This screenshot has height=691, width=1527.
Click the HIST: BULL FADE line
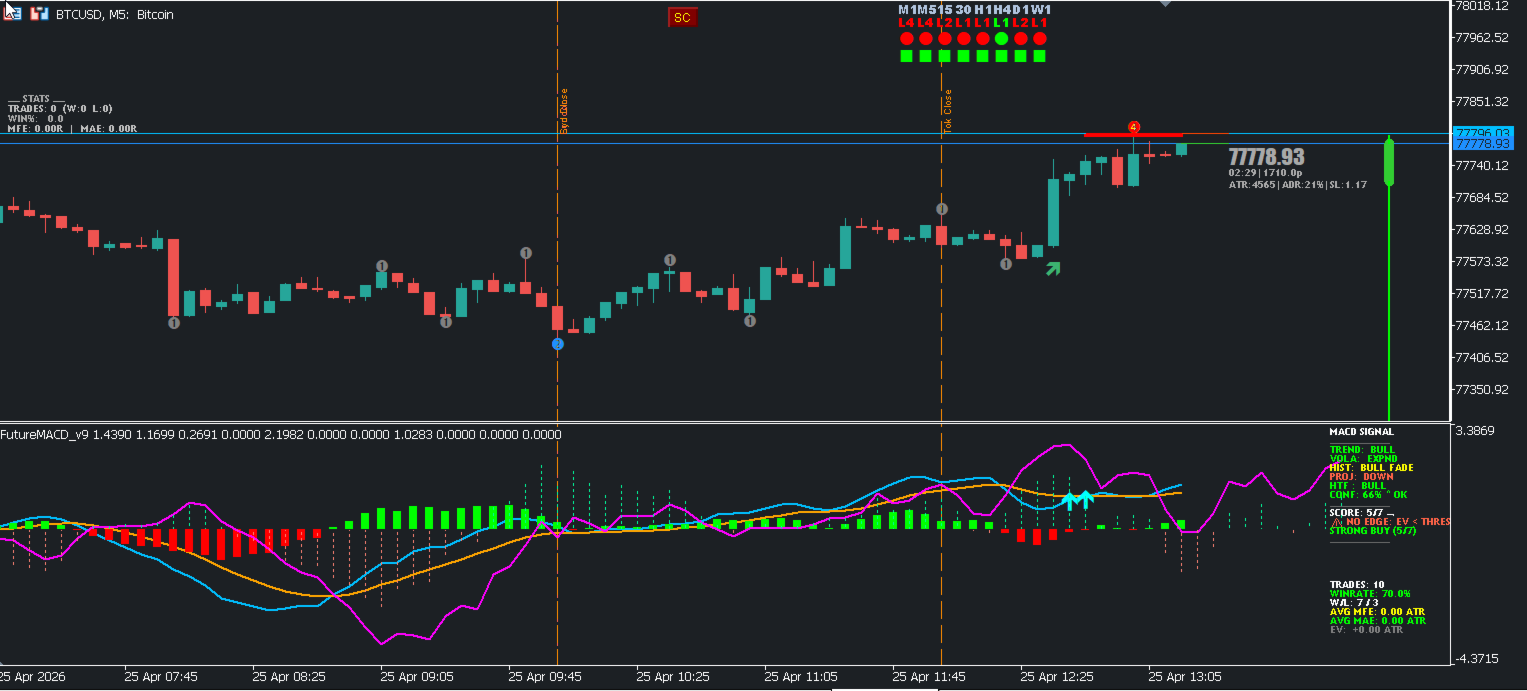click(x=1371, y=467)
